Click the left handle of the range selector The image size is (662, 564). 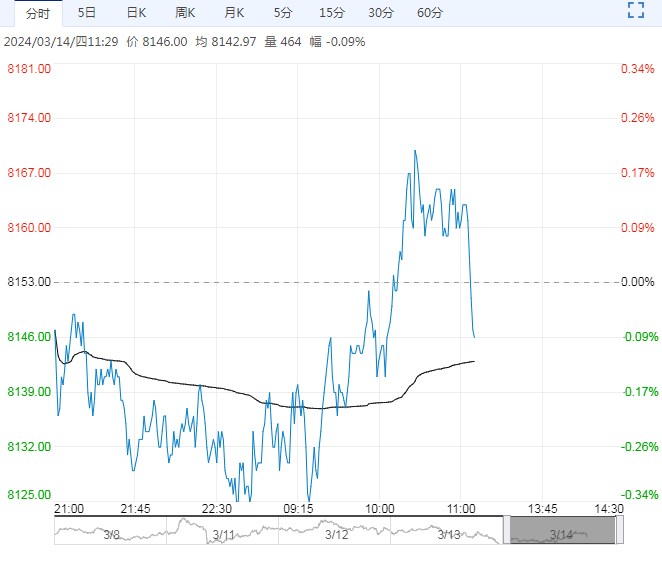[x=506, y=530]
